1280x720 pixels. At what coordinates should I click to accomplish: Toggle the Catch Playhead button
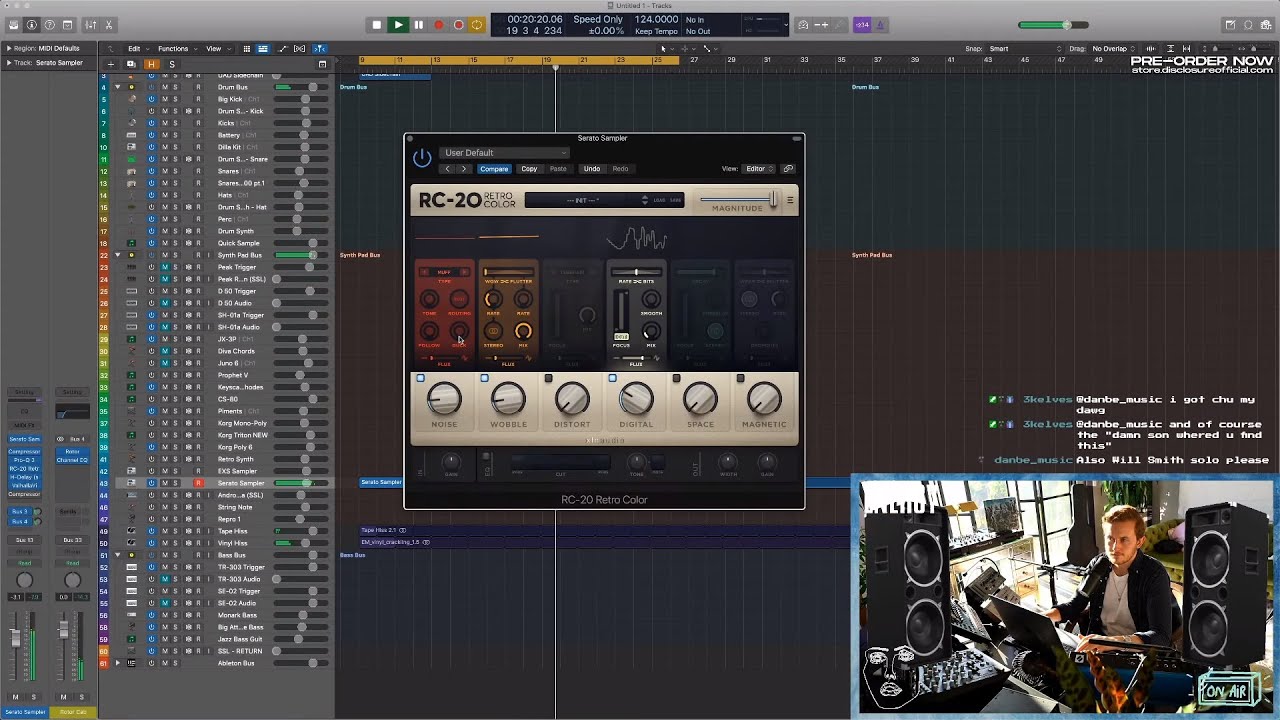click(320, 48)
